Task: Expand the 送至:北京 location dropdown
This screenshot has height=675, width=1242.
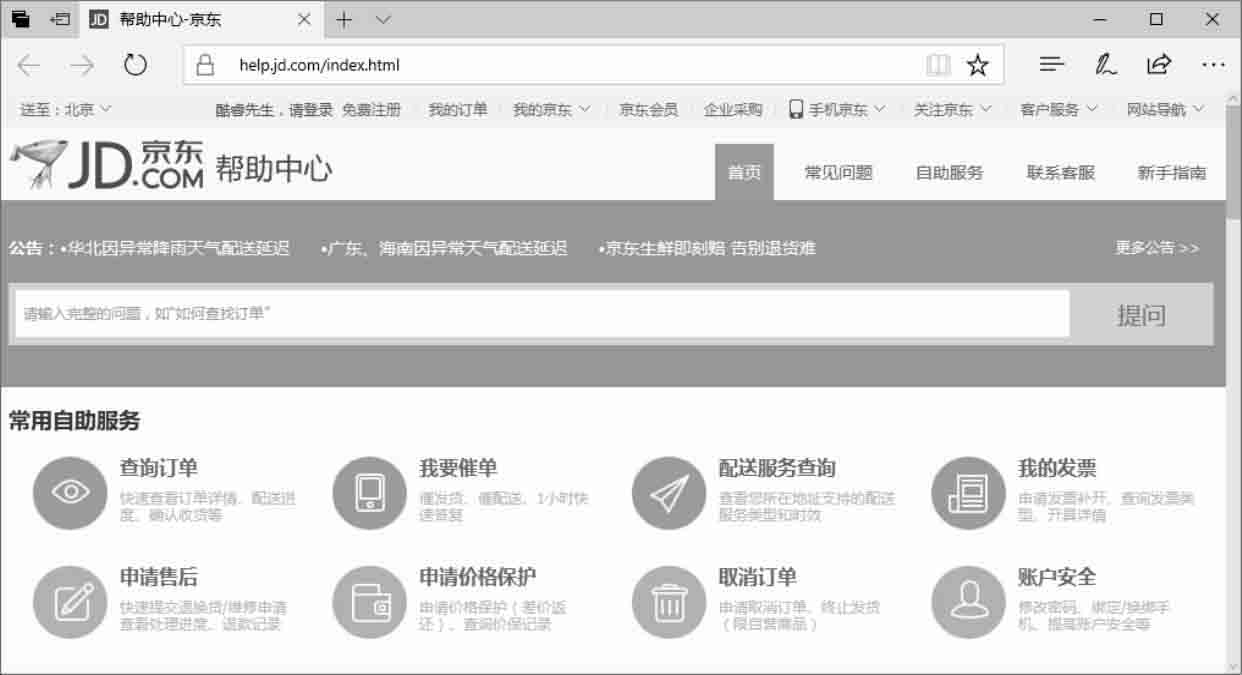Action: click(x=66, y=109)
